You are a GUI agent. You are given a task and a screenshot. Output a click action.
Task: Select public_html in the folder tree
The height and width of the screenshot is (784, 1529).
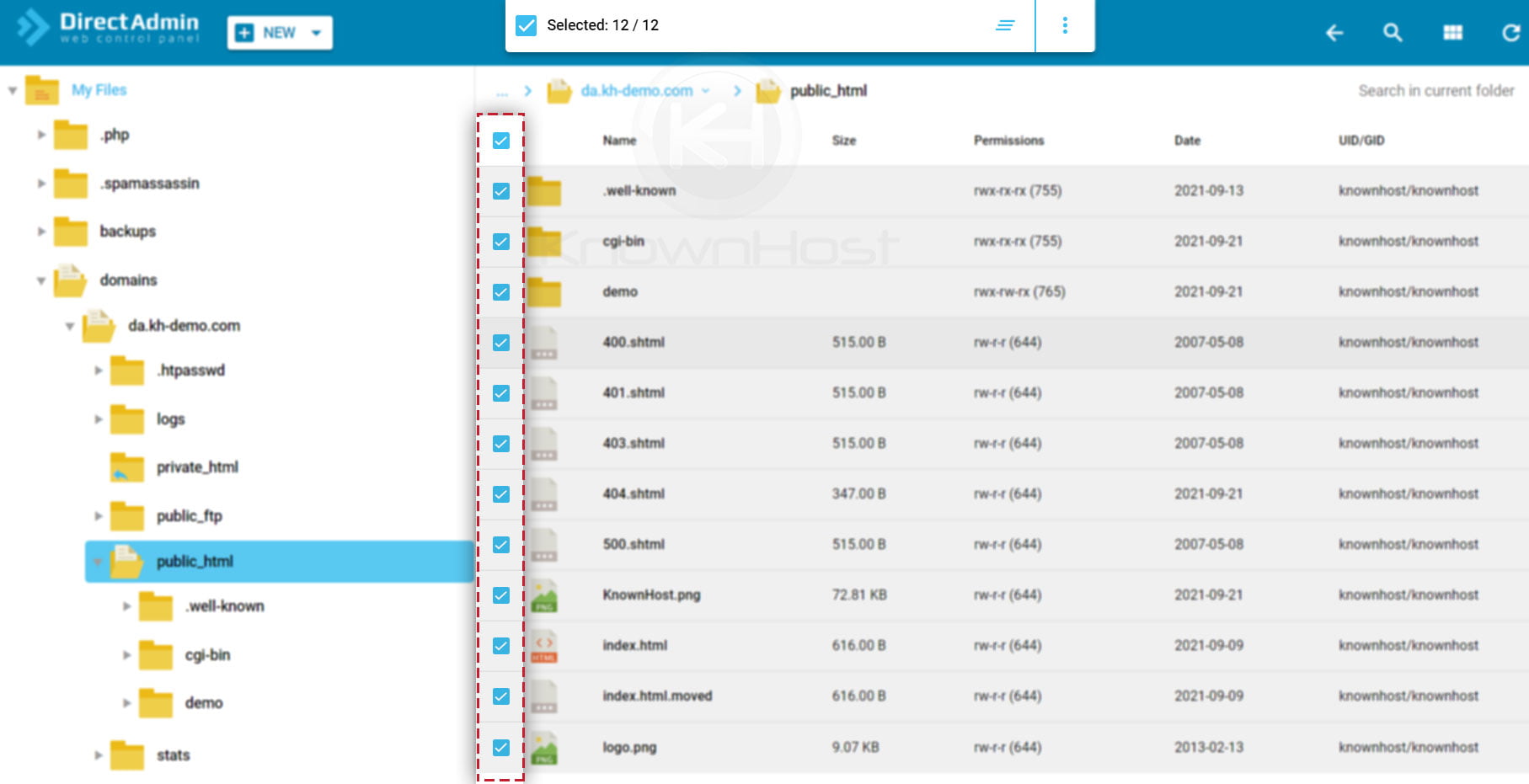click(x=195, y=561)
